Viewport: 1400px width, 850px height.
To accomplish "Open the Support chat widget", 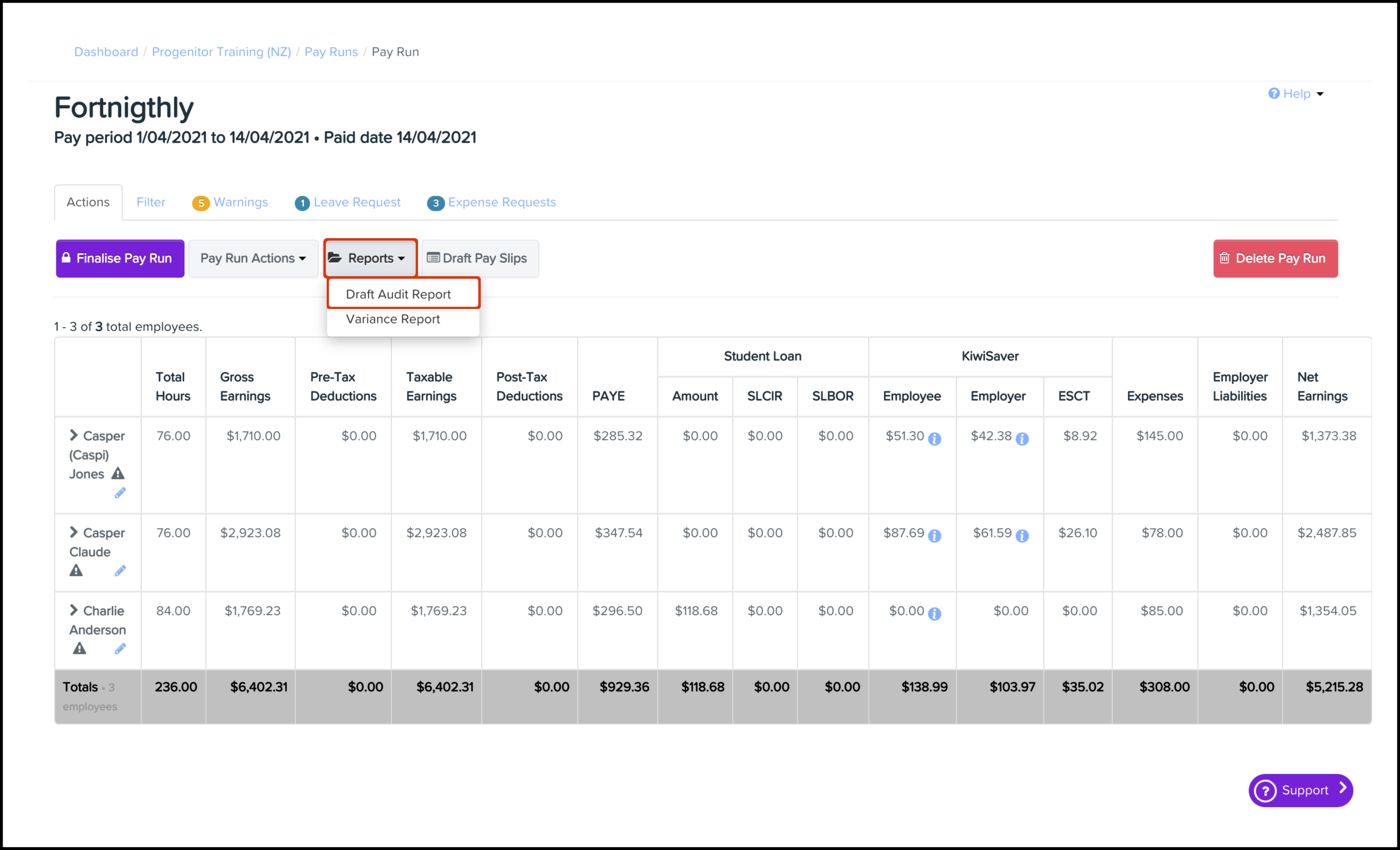I will pos(1300,791).
